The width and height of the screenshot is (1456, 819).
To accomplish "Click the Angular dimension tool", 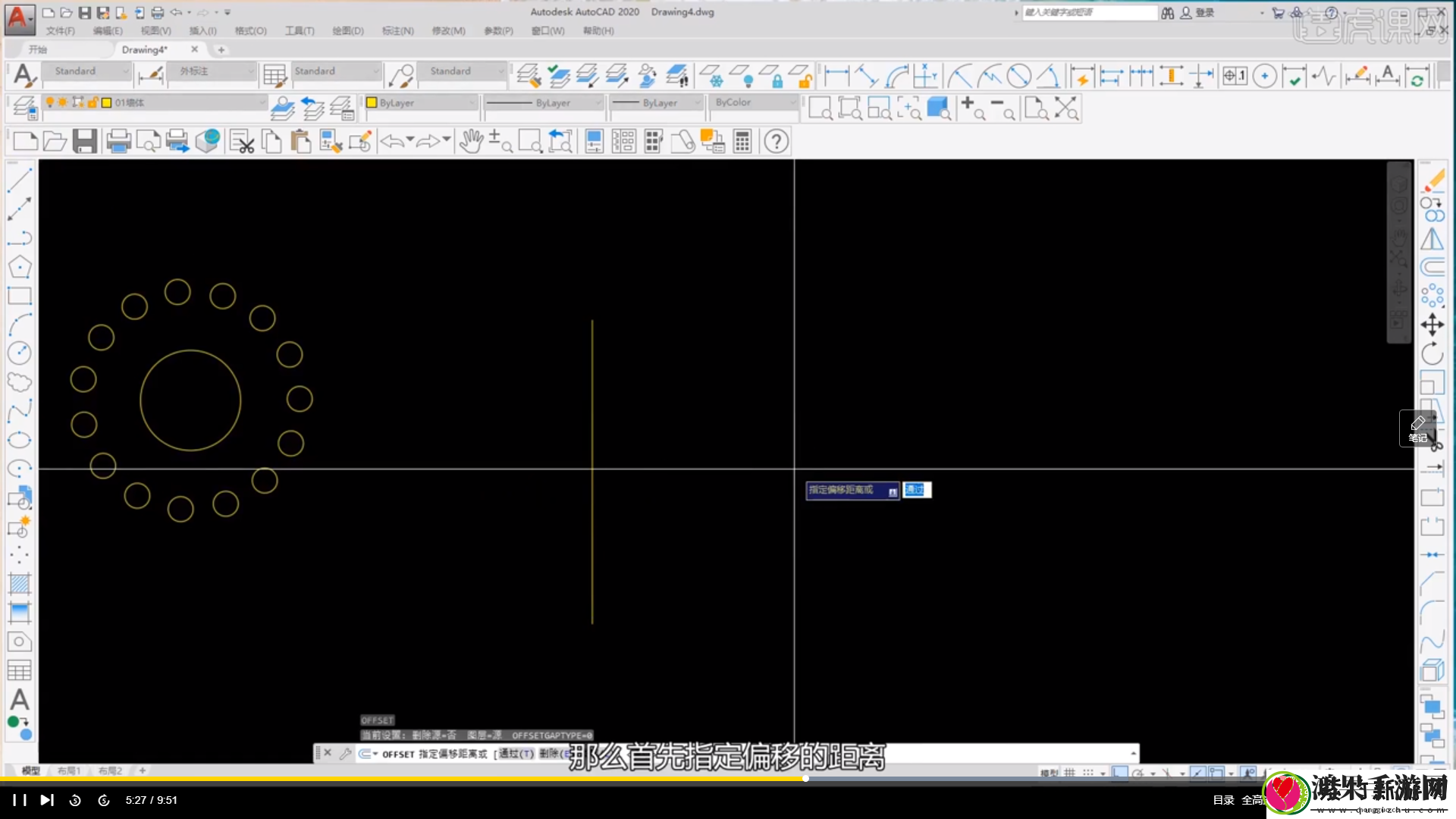I will tap(1049, 76).
